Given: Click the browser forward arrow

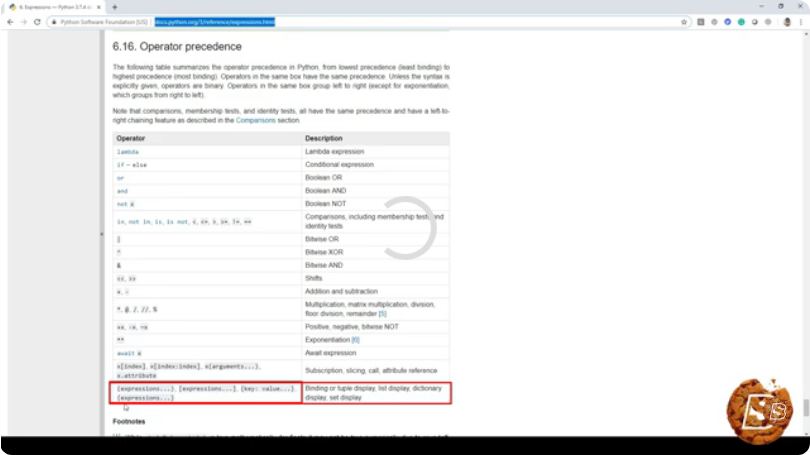Looking at the screenshot, I should click(24, 22).
